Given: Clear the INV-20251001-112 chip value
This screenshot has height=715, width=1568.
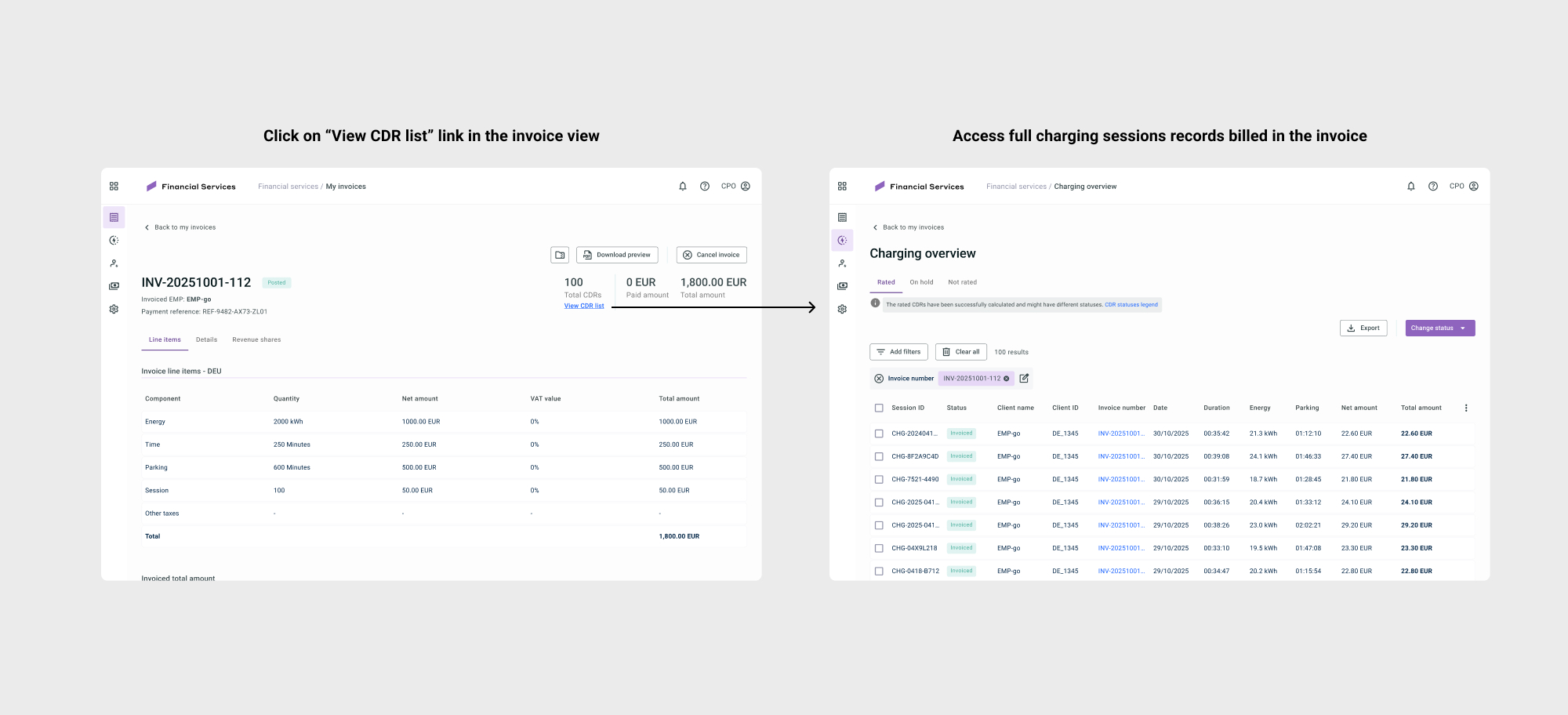Looking at the screenshot, I should 1007,379.
